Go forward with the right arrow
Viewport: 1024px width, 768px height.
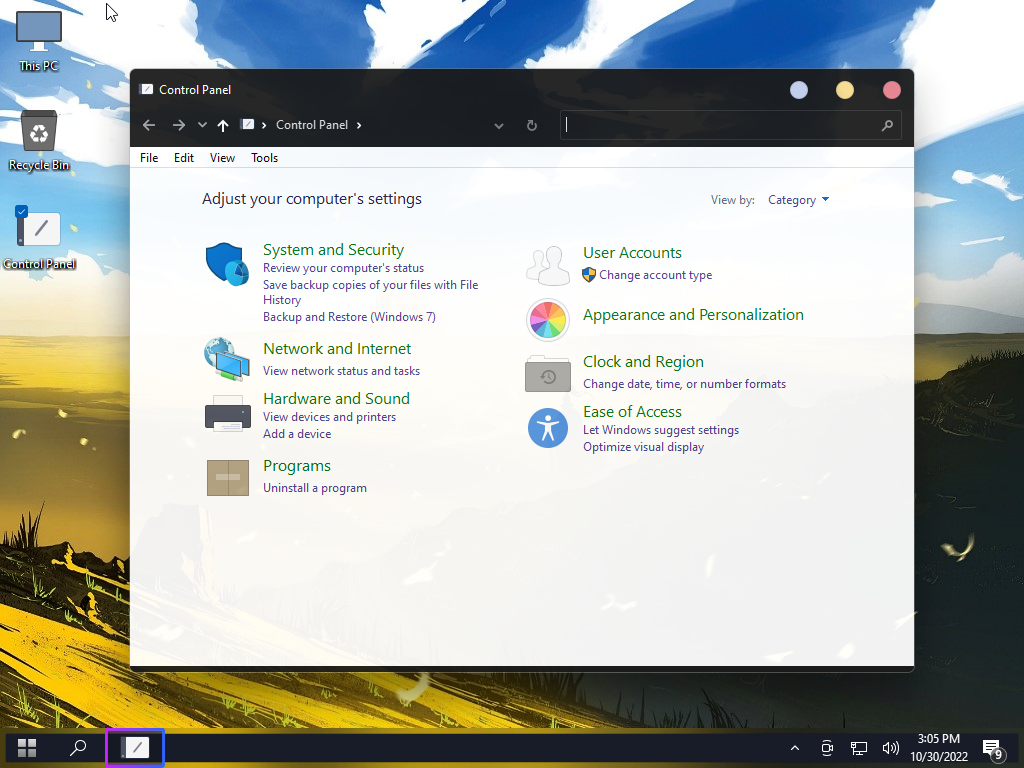click(x=178, y=125)
